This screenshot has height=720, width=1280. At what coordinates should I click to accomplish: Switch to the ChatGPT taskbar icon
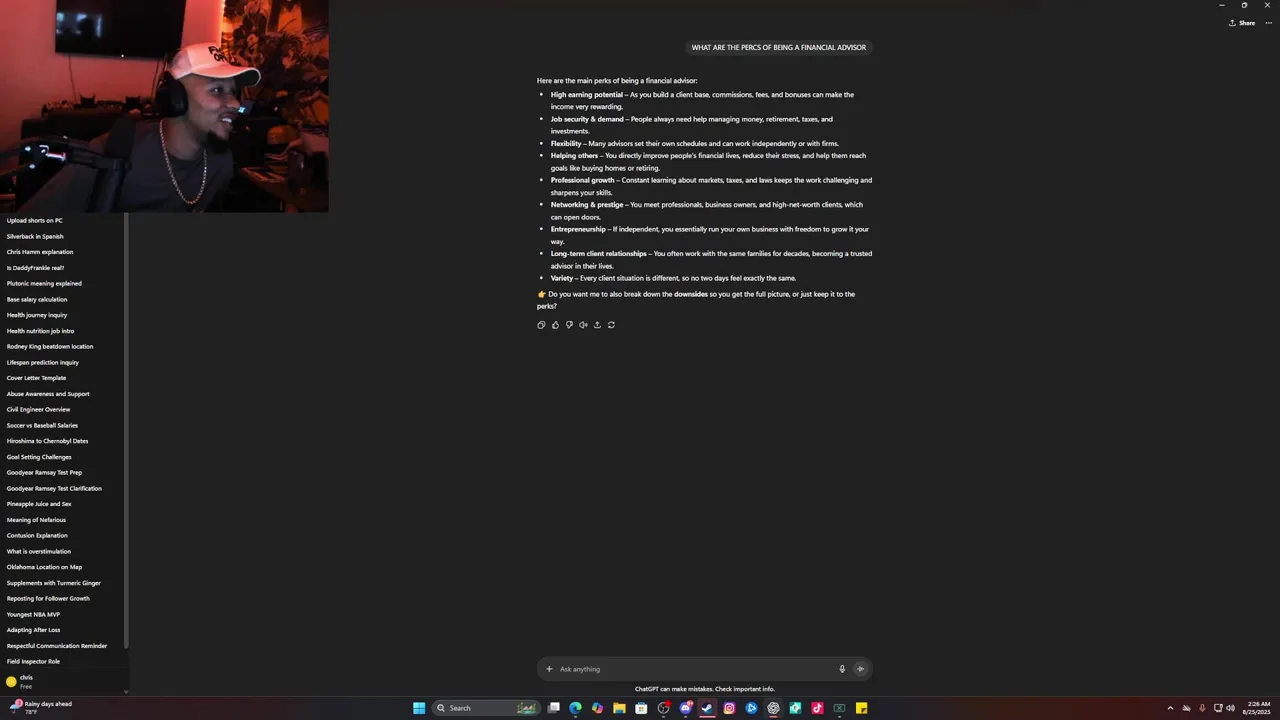click(x=773, y=708)
